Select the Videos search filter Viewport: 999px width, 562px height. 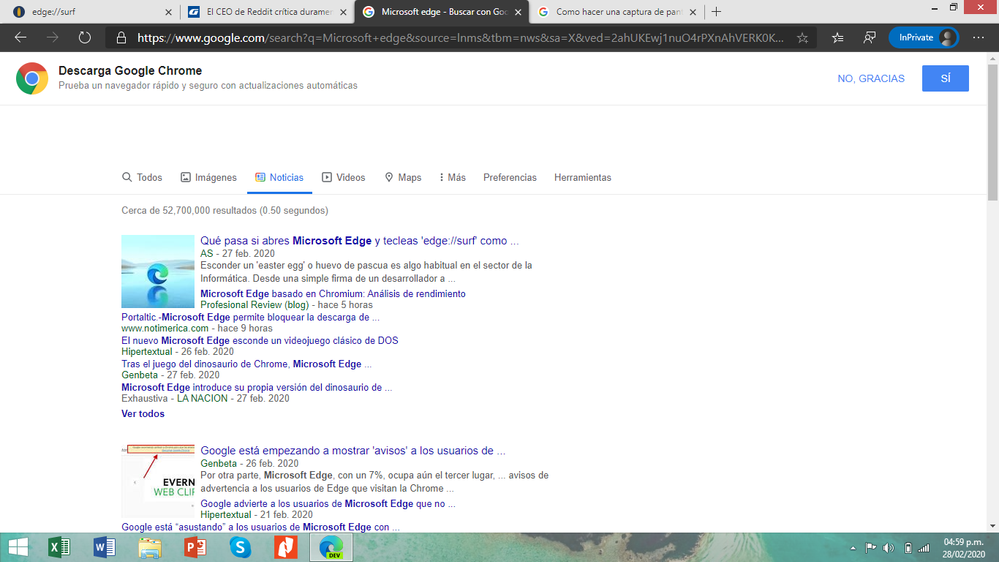[343, 177]
